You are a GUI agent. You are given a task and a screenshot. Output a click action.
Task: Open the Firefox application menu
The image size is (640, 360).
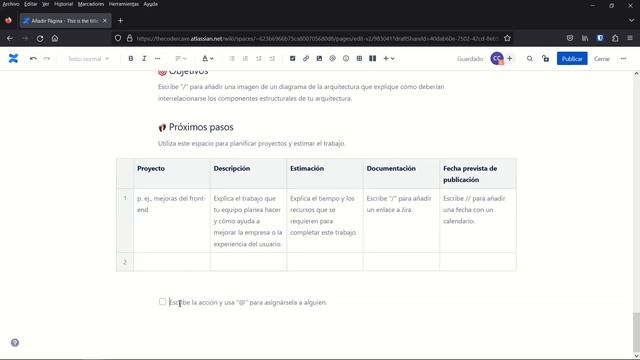click(x=630, y=38)
